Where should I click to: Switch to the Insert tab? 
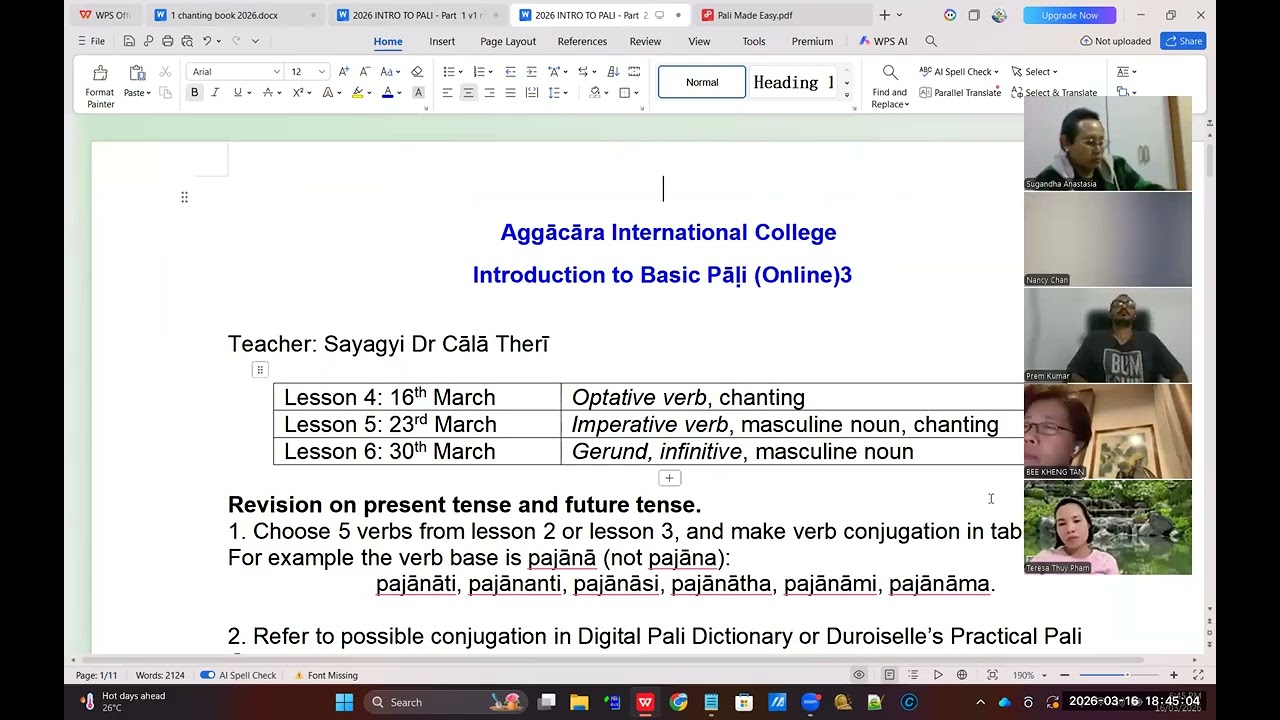442,41
